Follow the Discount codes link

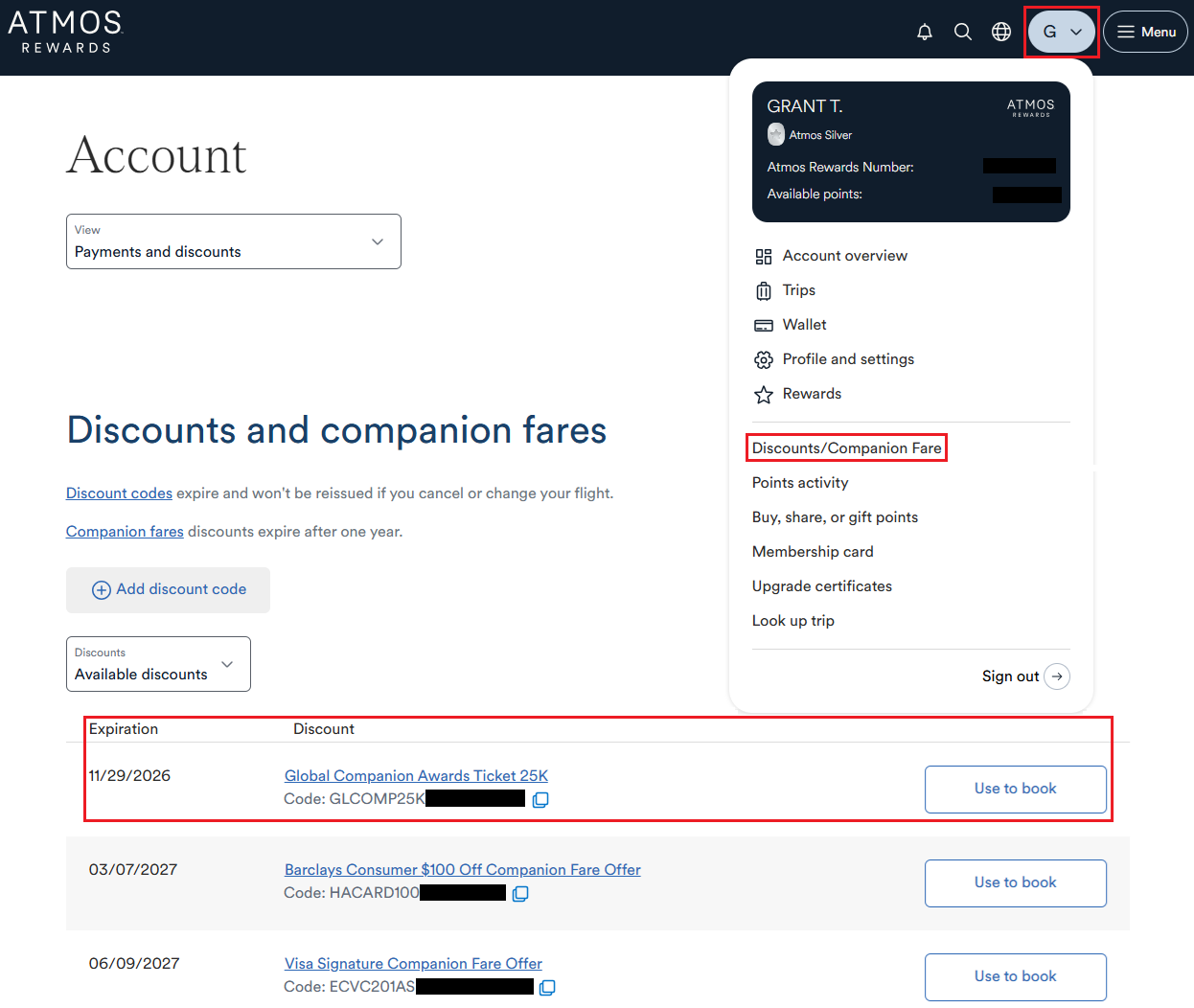coord(119,493)
